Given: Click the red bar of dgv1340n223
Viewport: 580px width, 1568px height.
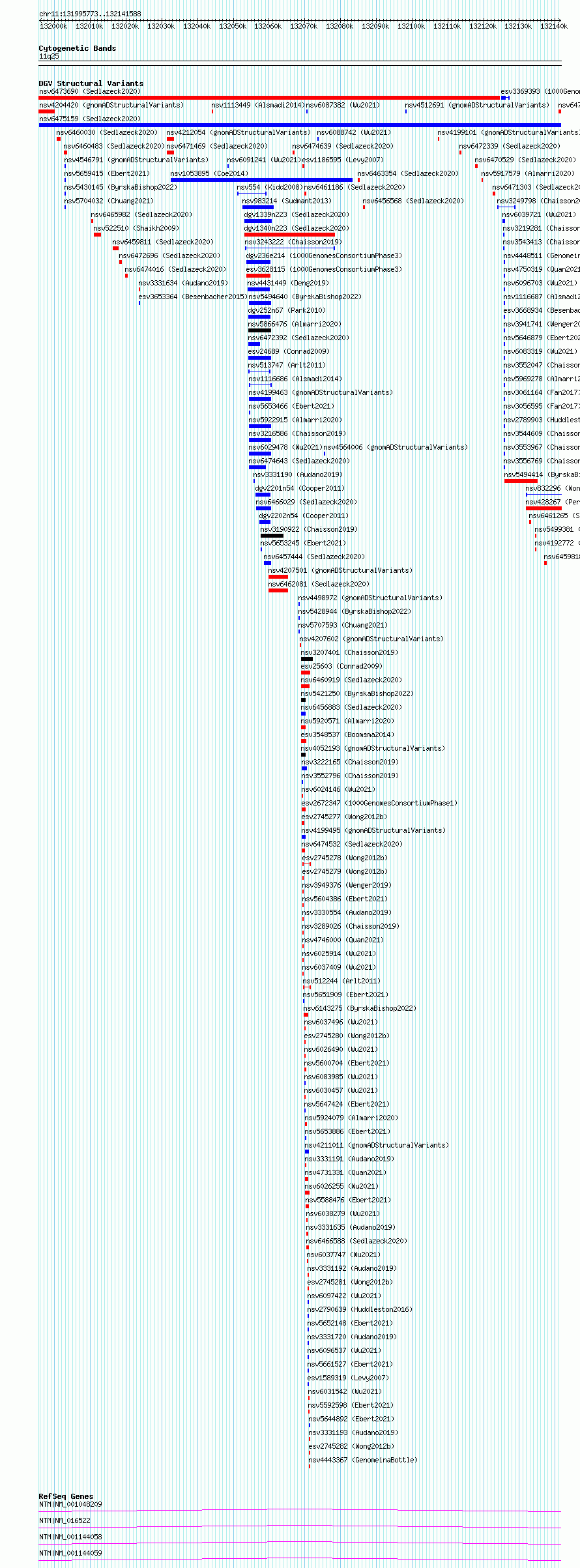Looking at the screenshot, I should (x=290, y=235).
